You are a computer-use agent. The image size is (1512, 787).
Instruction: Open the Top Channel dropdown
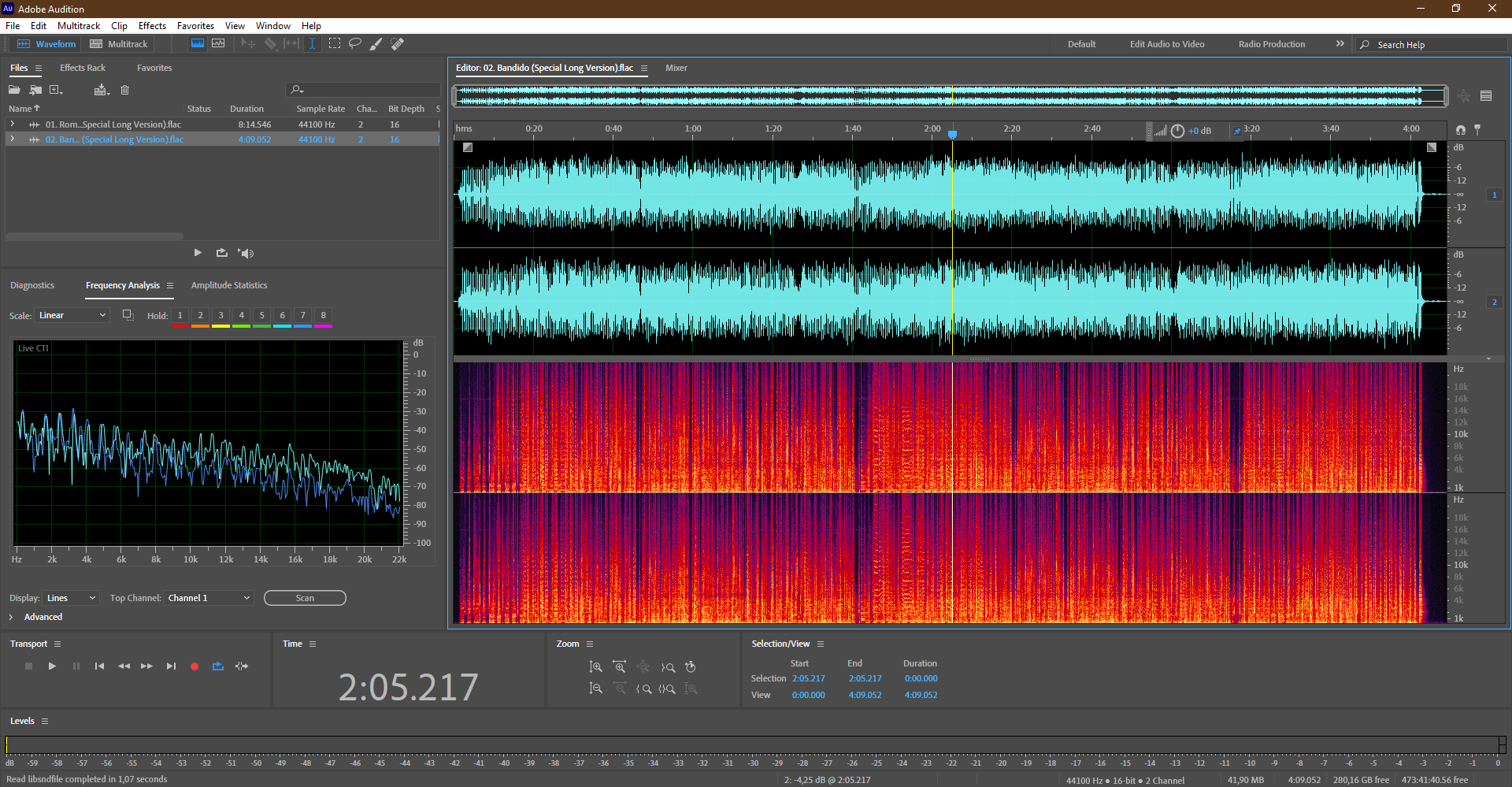[x=209, y=598]
